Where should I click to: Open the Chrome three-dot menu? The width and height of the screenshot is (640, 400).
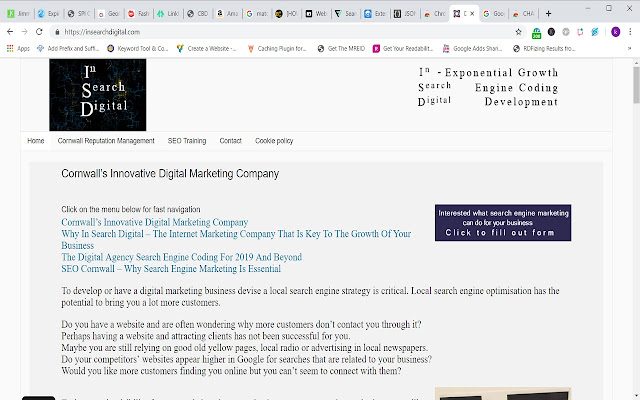click(630, 32)
